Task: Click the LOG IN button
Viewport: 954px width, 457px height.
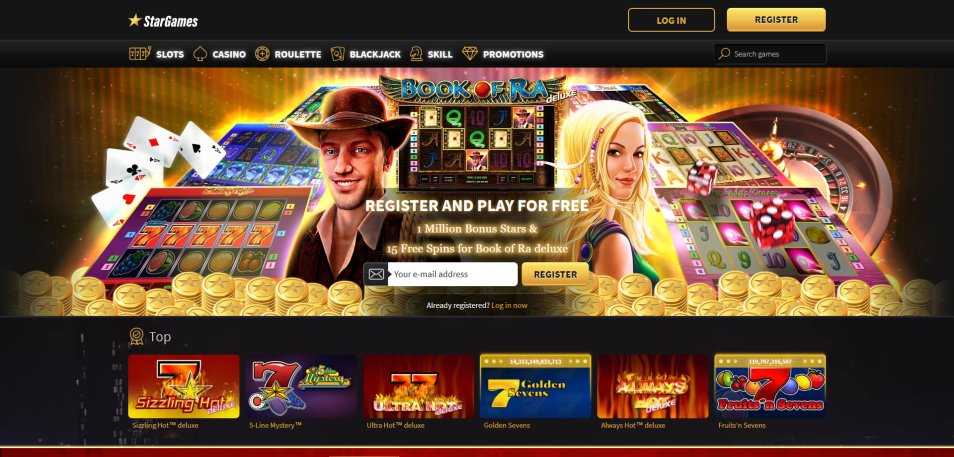Action: [x=671, y=20]
